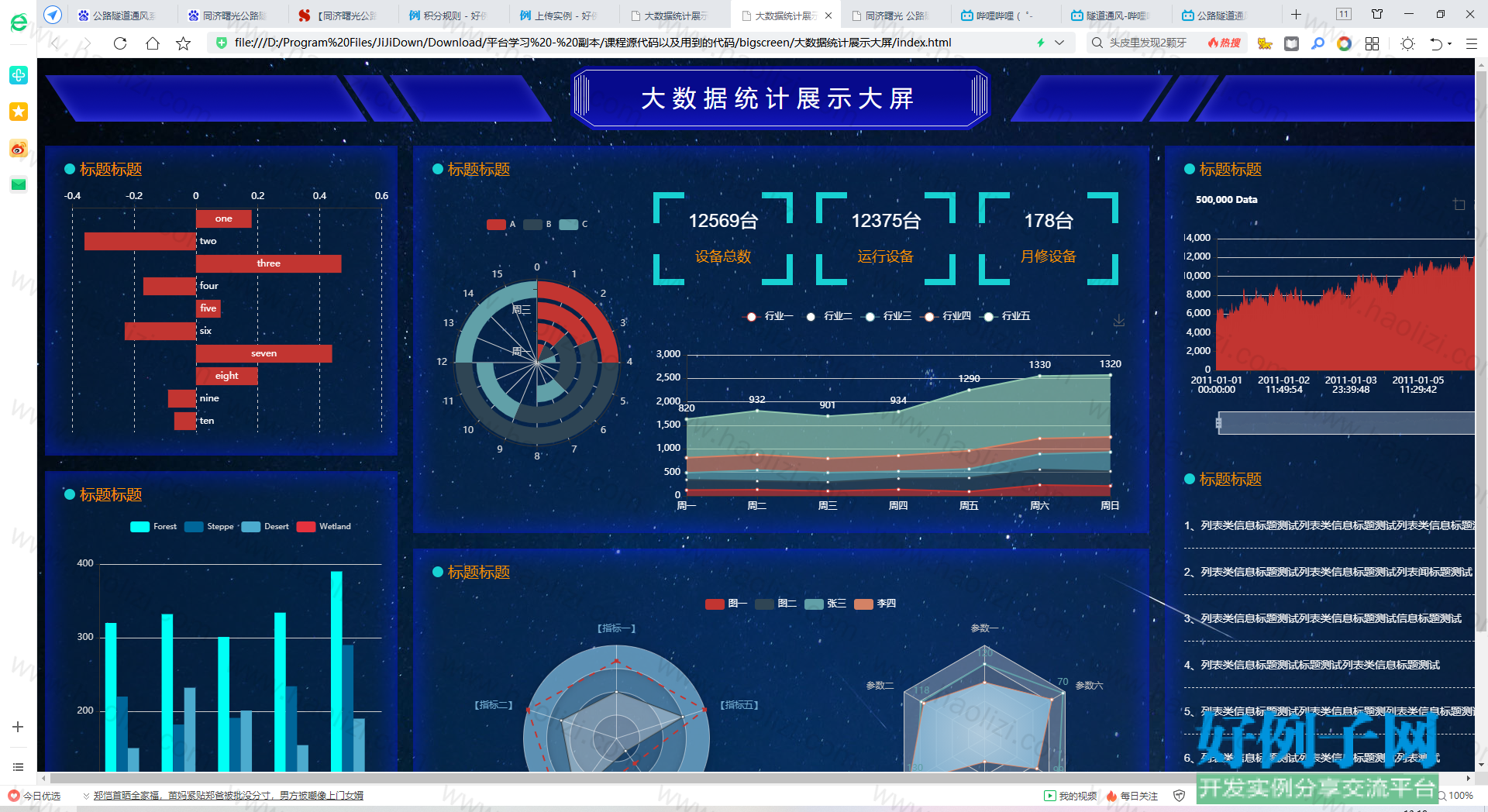Open the extensions grid icon
The width and height of the screenshot is (1488, 812).
tap(1372, 43)
